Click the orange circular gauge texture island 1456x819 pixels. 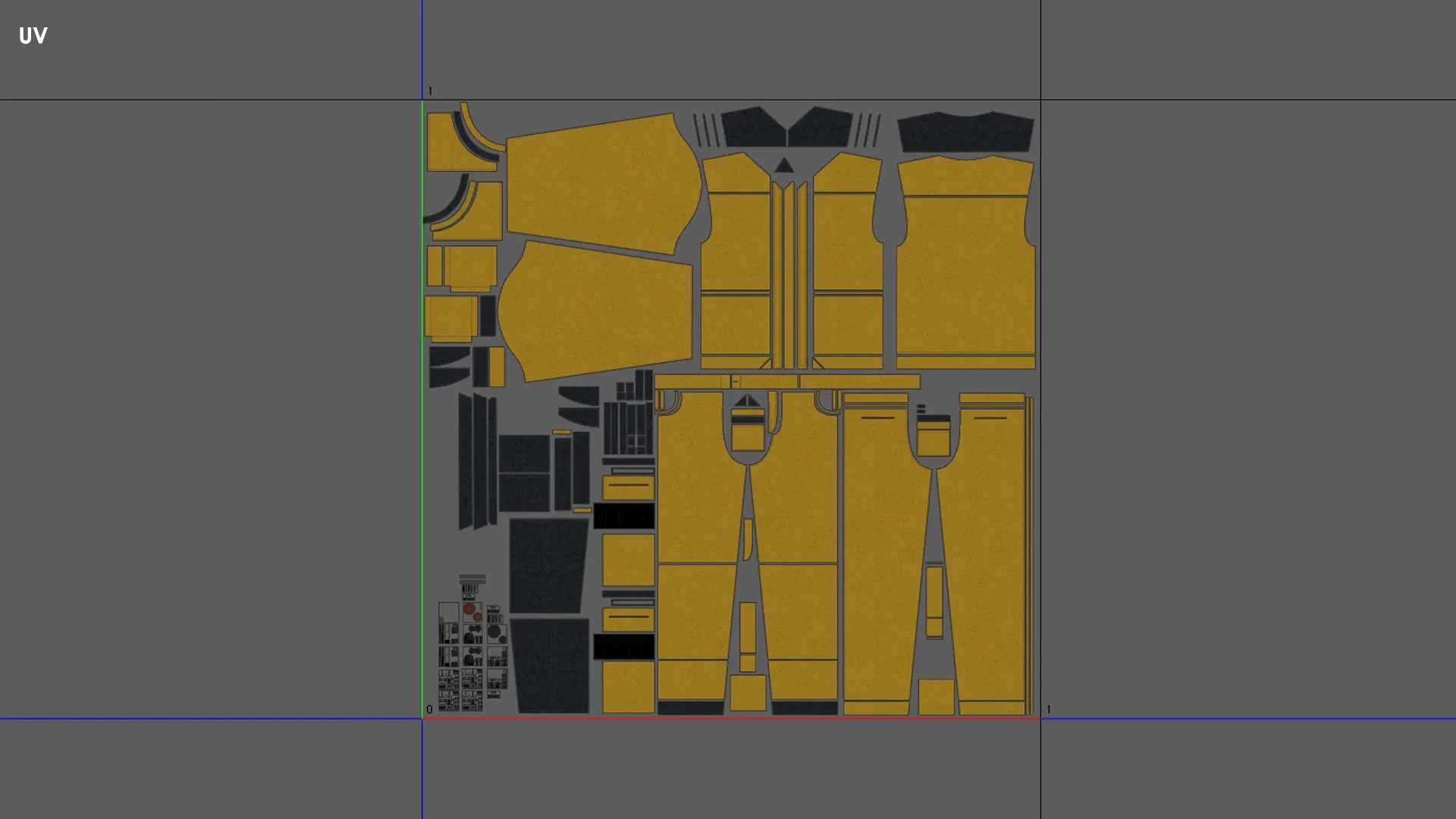(x=469, y=610)
